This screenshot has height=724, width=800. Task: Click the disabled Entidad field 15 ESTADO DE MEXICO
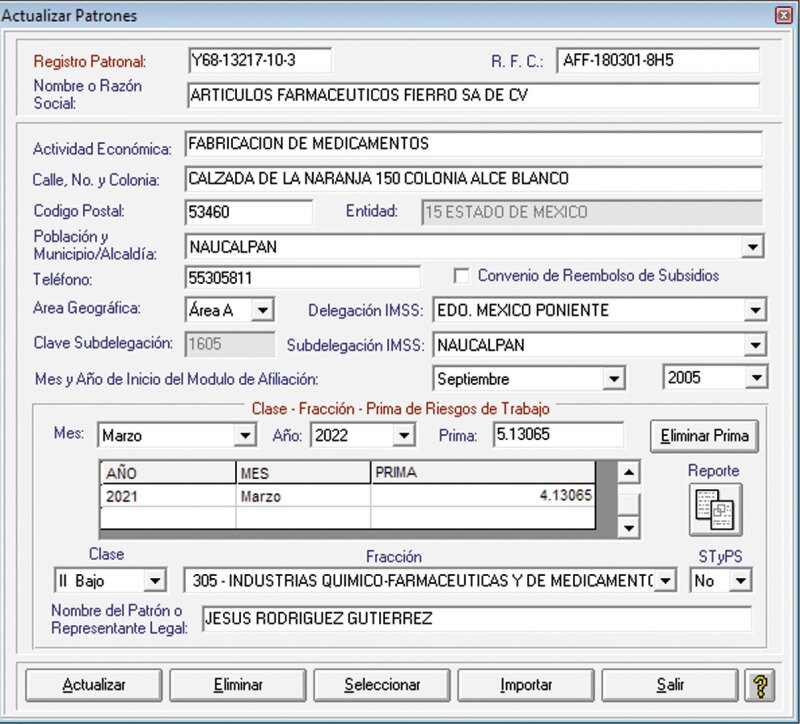(x=592, y=212)
